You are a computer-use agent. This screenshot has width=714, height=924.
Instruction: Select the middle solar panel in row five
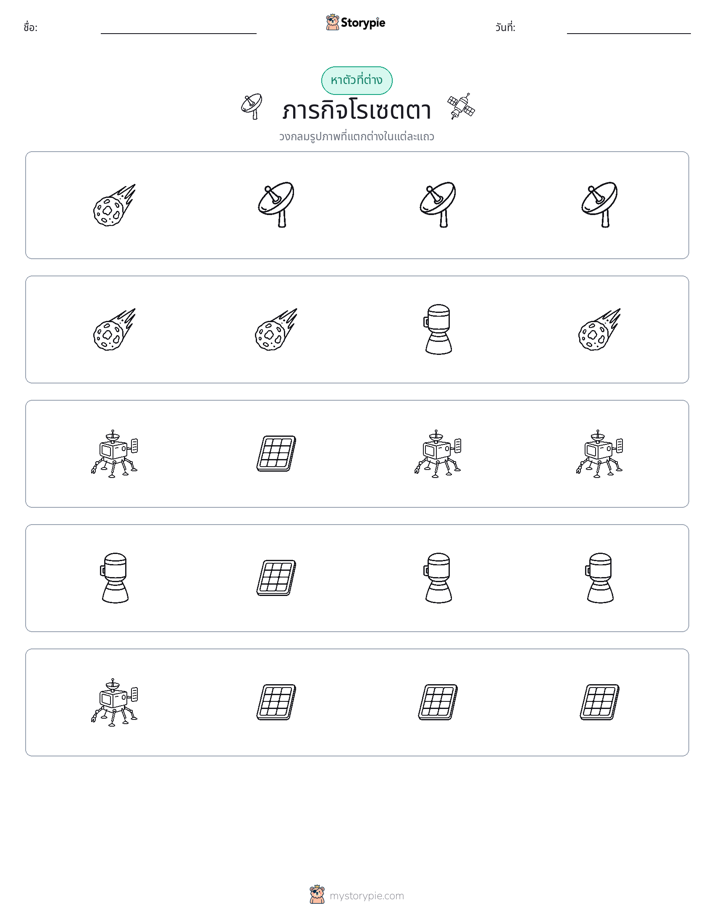click(x=438, y=702)
